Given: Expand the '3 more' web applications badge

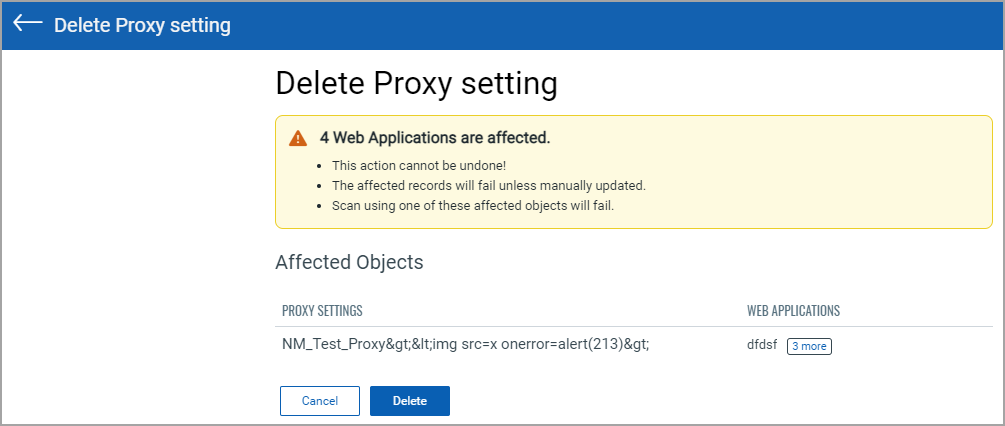Looking at the screenshot, I should pos(809,346).
